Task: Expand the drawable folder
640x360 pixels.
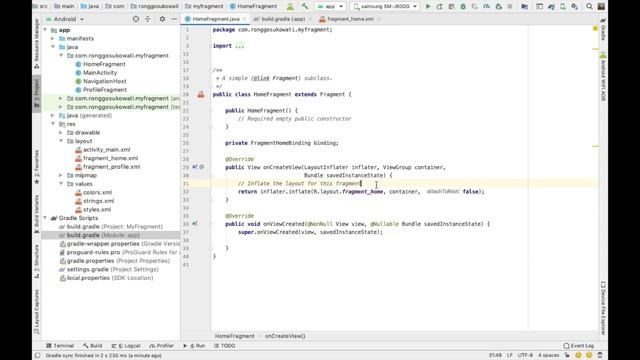Action: [x=61, y=133]
